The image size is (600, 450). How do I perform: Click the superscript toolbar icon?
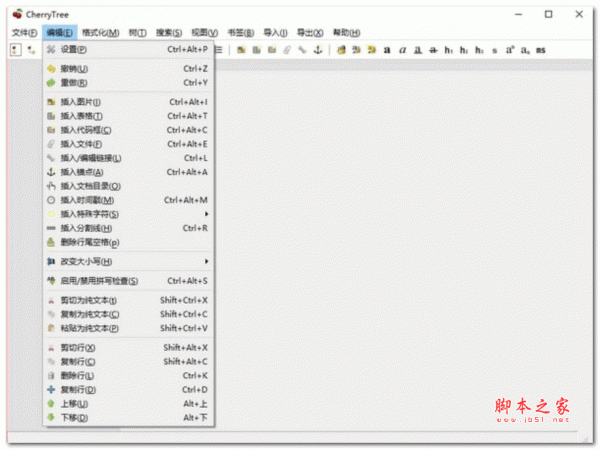coord(510,49)
